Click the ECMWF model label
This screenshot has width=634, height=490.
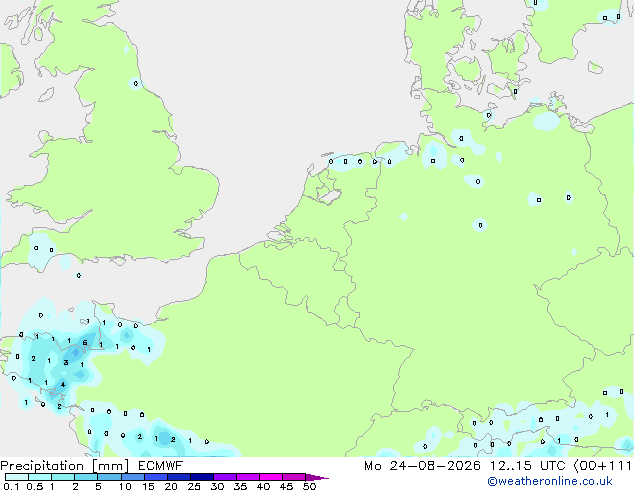tap(161, 466)
